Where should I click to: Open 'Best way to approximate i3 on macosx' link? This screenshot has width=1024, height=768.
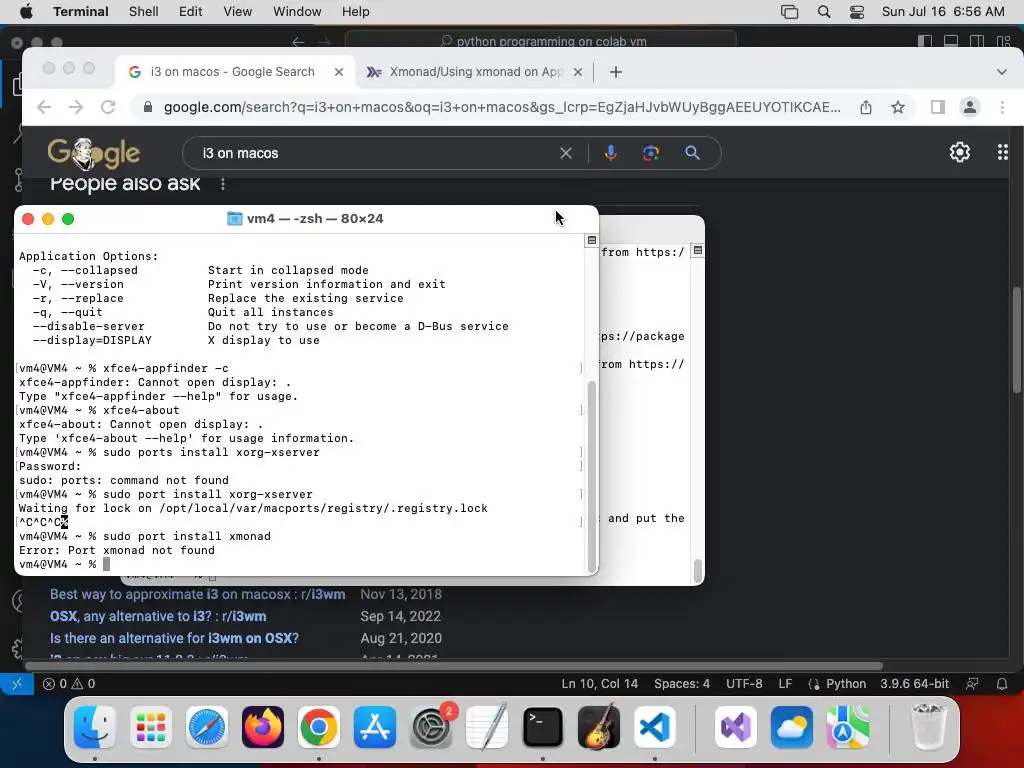pyautogui.click(x=197, y=594)
